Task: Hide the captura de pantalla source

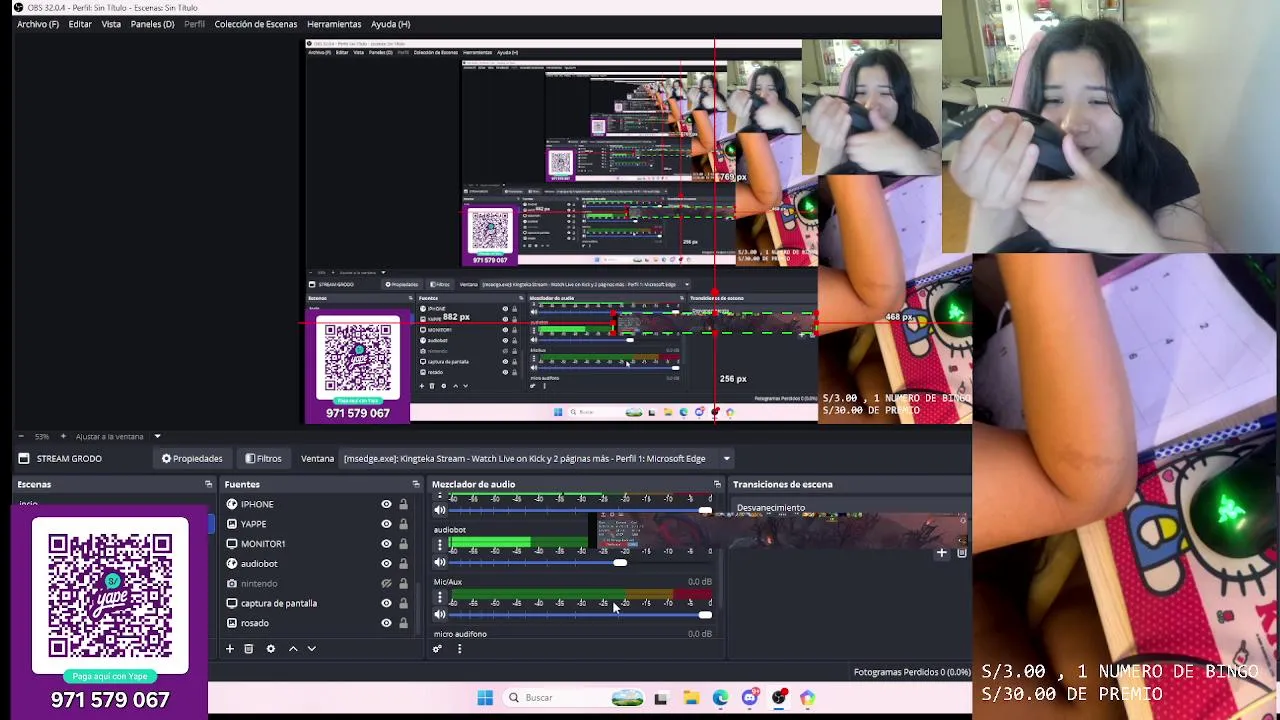Action: tap(386, 603)
